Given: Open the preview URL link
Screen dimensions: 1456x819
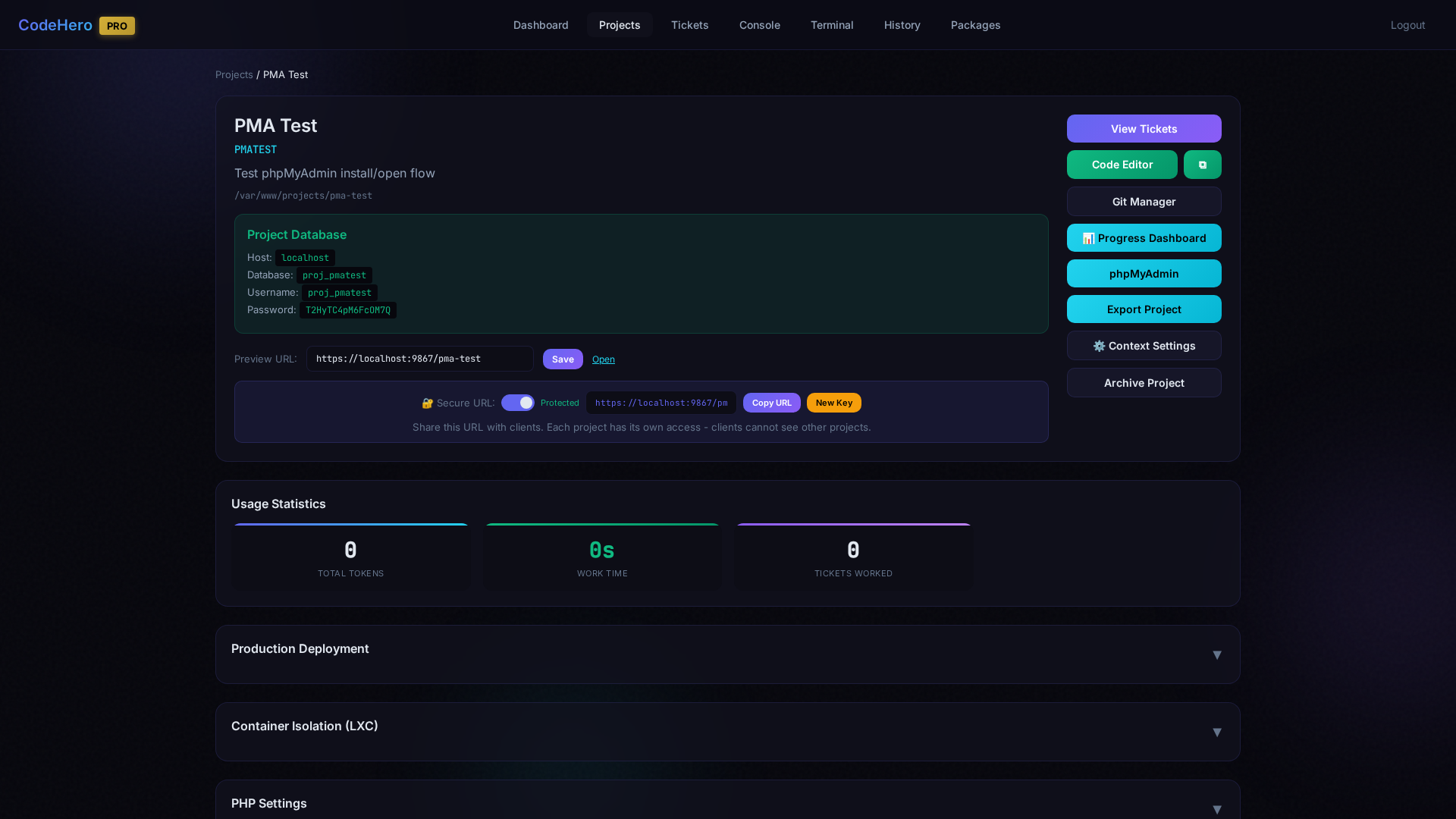Looking at the screenshot, I should (603, 359).
